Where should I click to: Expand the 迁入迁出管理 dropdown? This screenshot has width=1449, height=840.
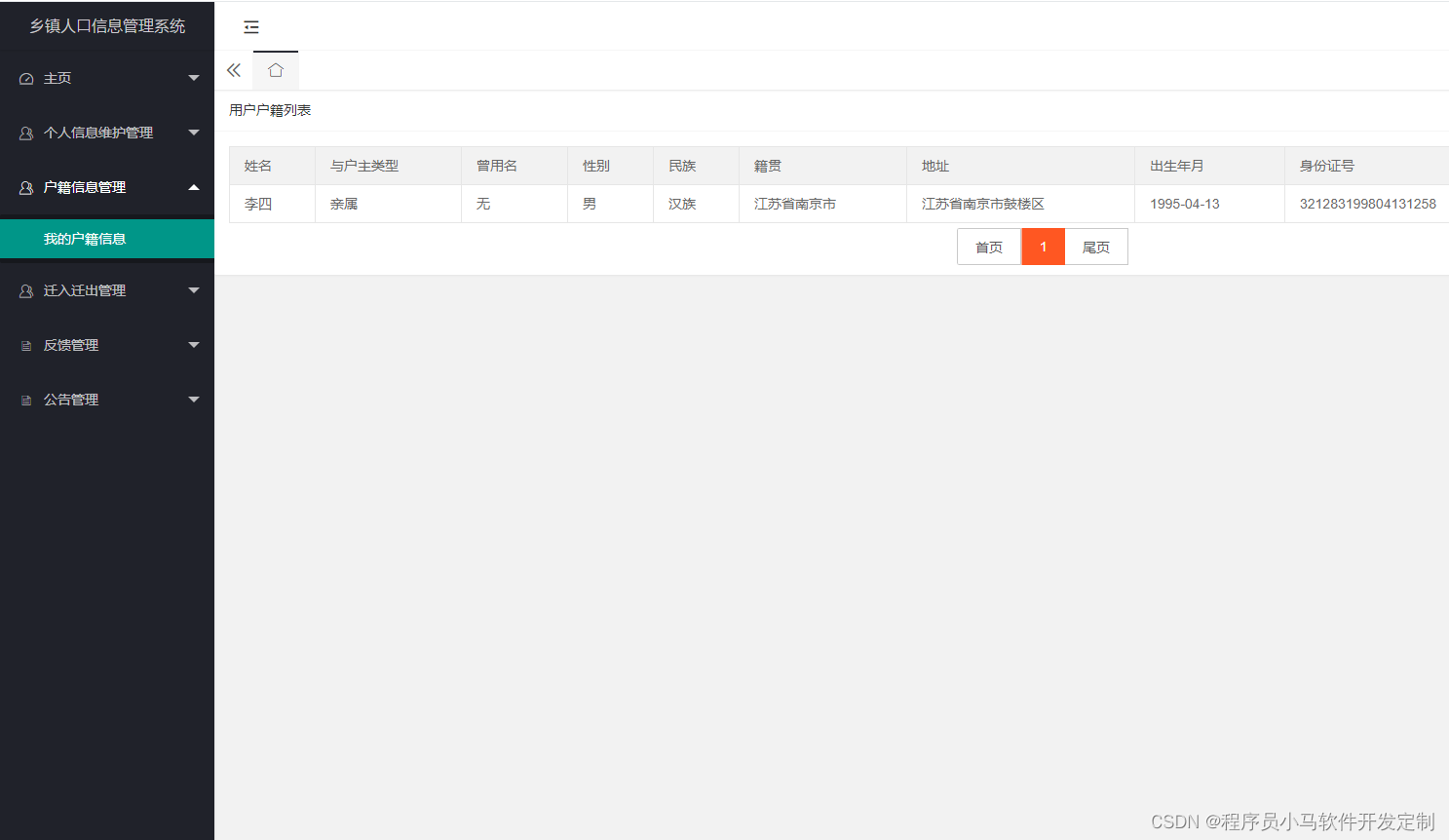[x=193, y=289]
